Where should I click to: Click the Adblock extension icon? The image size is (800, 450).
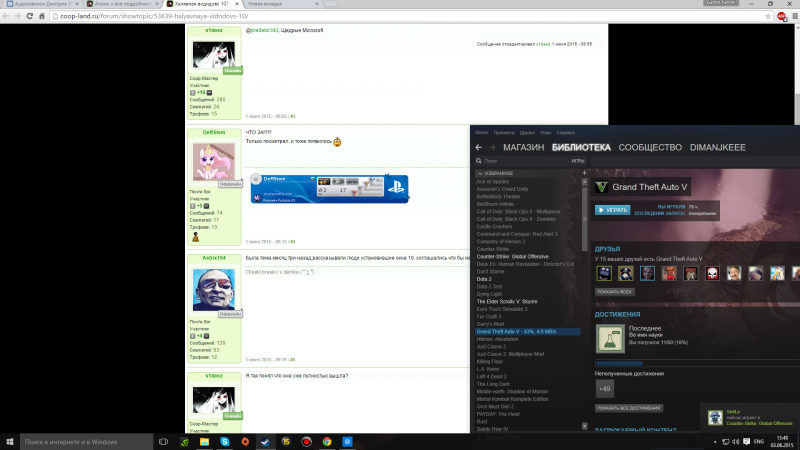(782, 16)
